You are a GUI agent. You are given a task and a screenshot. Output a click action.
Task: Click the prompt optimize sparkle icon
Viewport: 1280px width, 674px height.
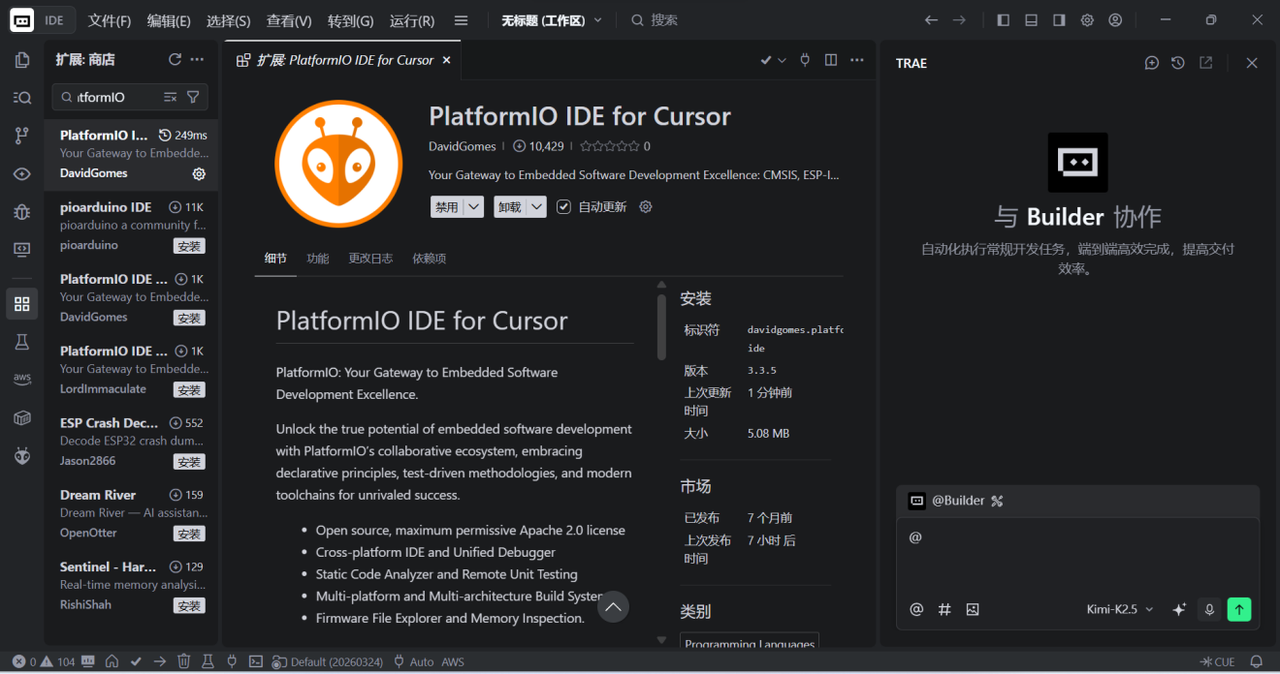click(x=1179, y=609)
